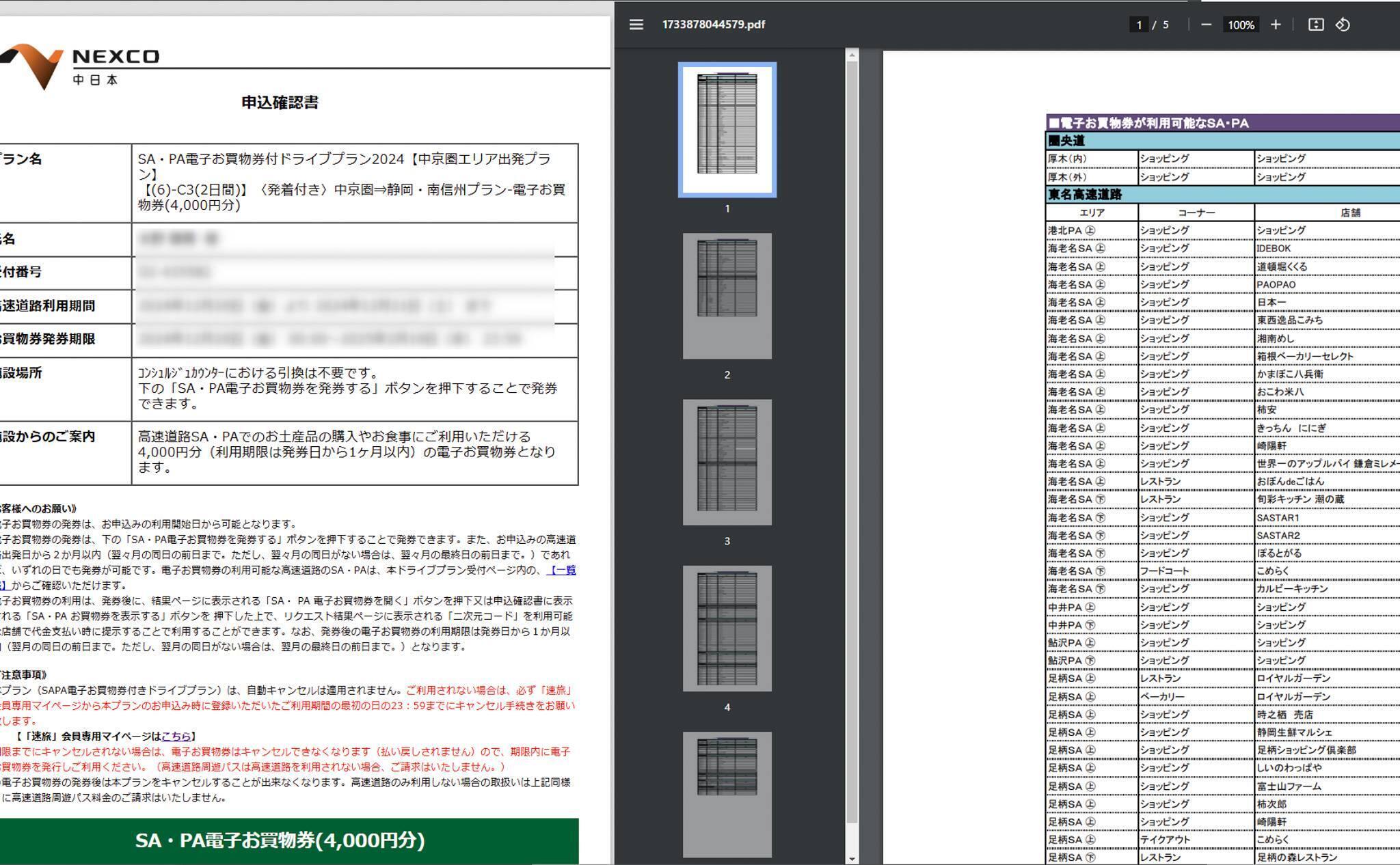Viewport: 1400px width, 865px height.
Task: Click the プラン名 row label
Action: tap(22, 159)
